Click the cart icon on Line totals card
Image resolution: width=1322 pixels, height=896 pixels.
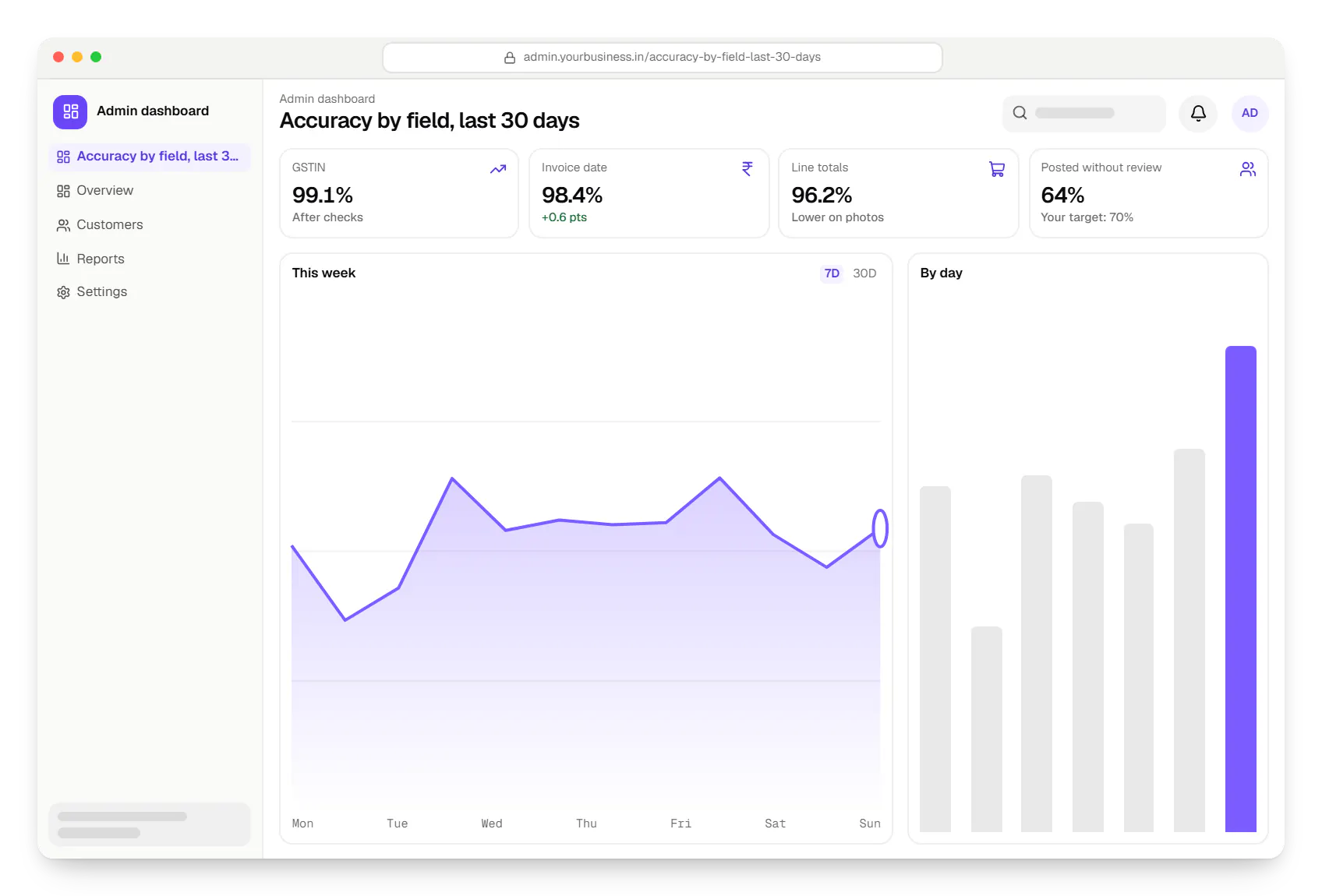coord(997,169)
